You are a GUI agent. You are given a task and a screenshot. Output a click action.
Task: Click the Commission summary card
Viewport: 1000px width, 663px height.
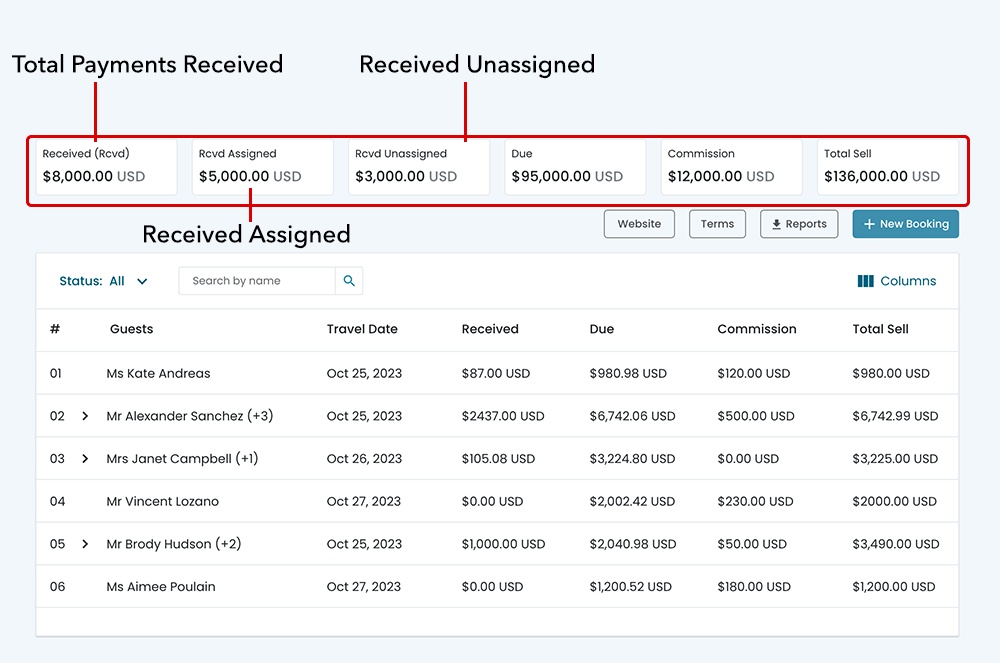(x=731, y=166)
